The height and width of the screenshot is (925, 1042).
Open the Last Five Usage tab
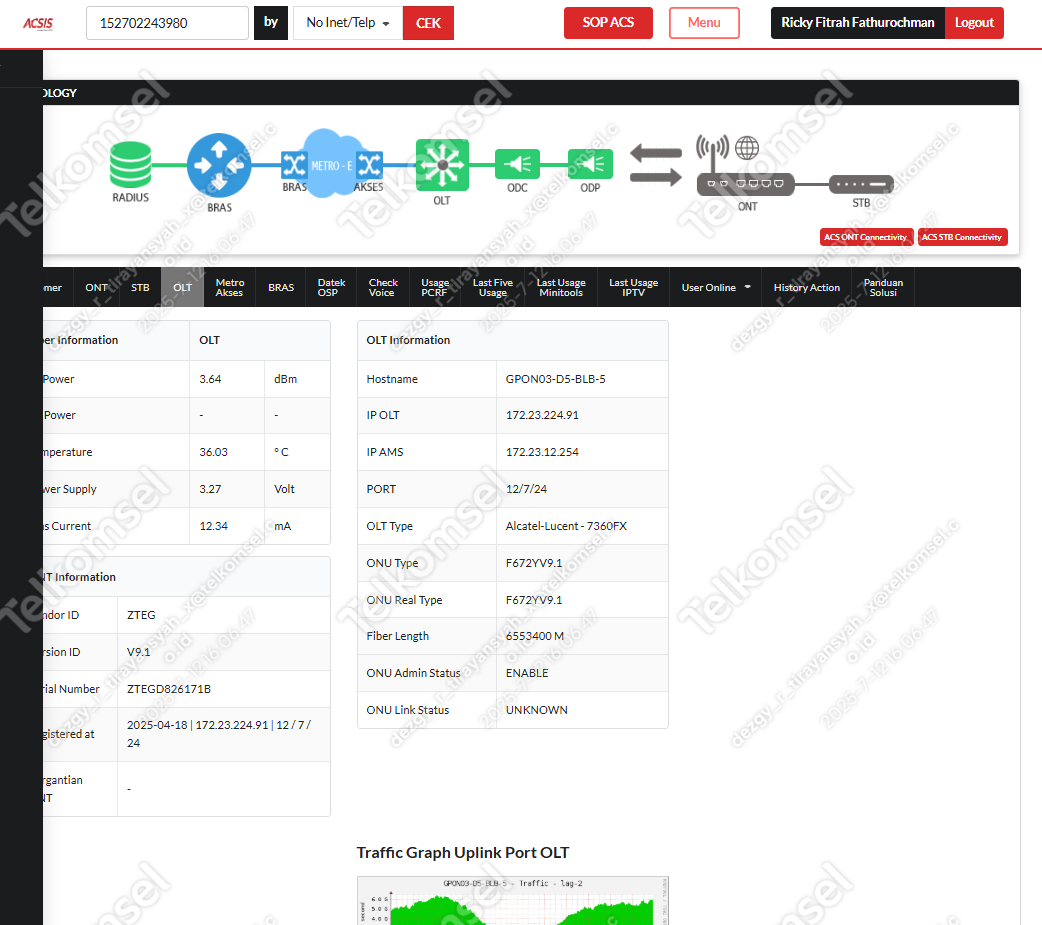[x=492, y=287]
